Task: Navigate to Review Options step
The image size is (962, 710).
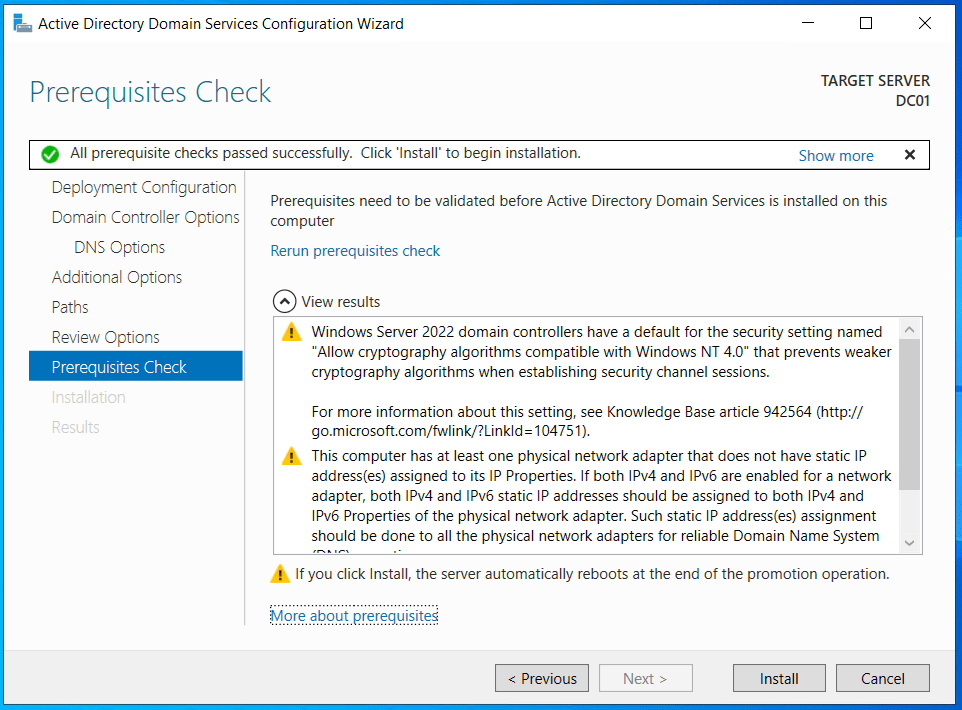Action: [x=105, y=337]
